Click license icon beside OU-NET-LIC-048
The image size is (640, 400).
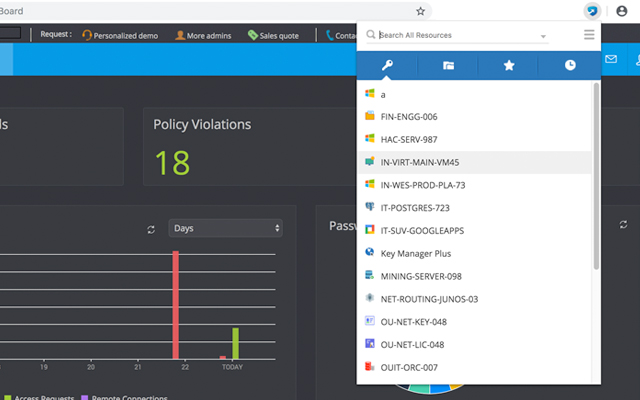click(370, 343)
